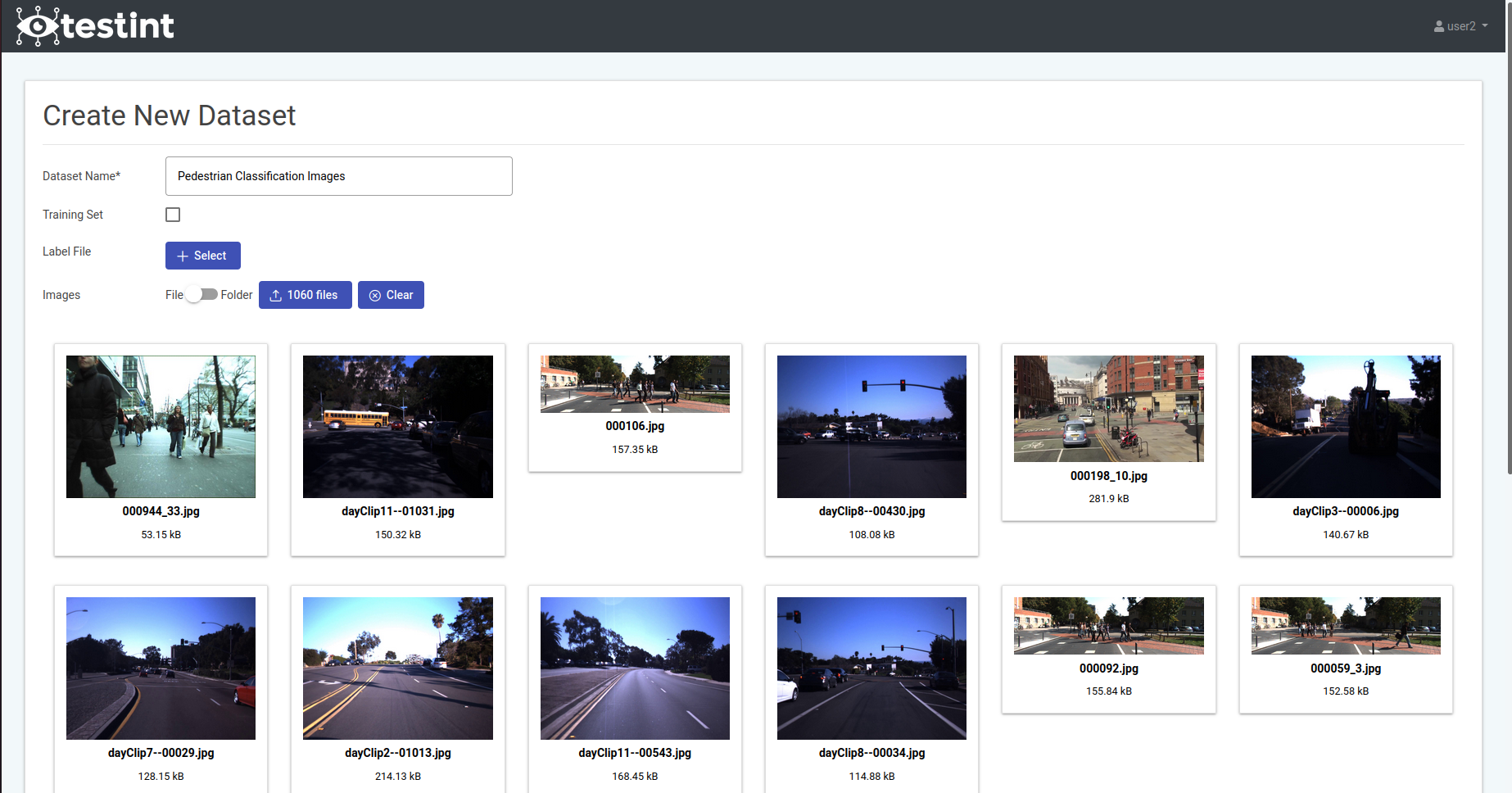Open the user2 account dropdown

pyautogui.click(x=1460, y=26)
